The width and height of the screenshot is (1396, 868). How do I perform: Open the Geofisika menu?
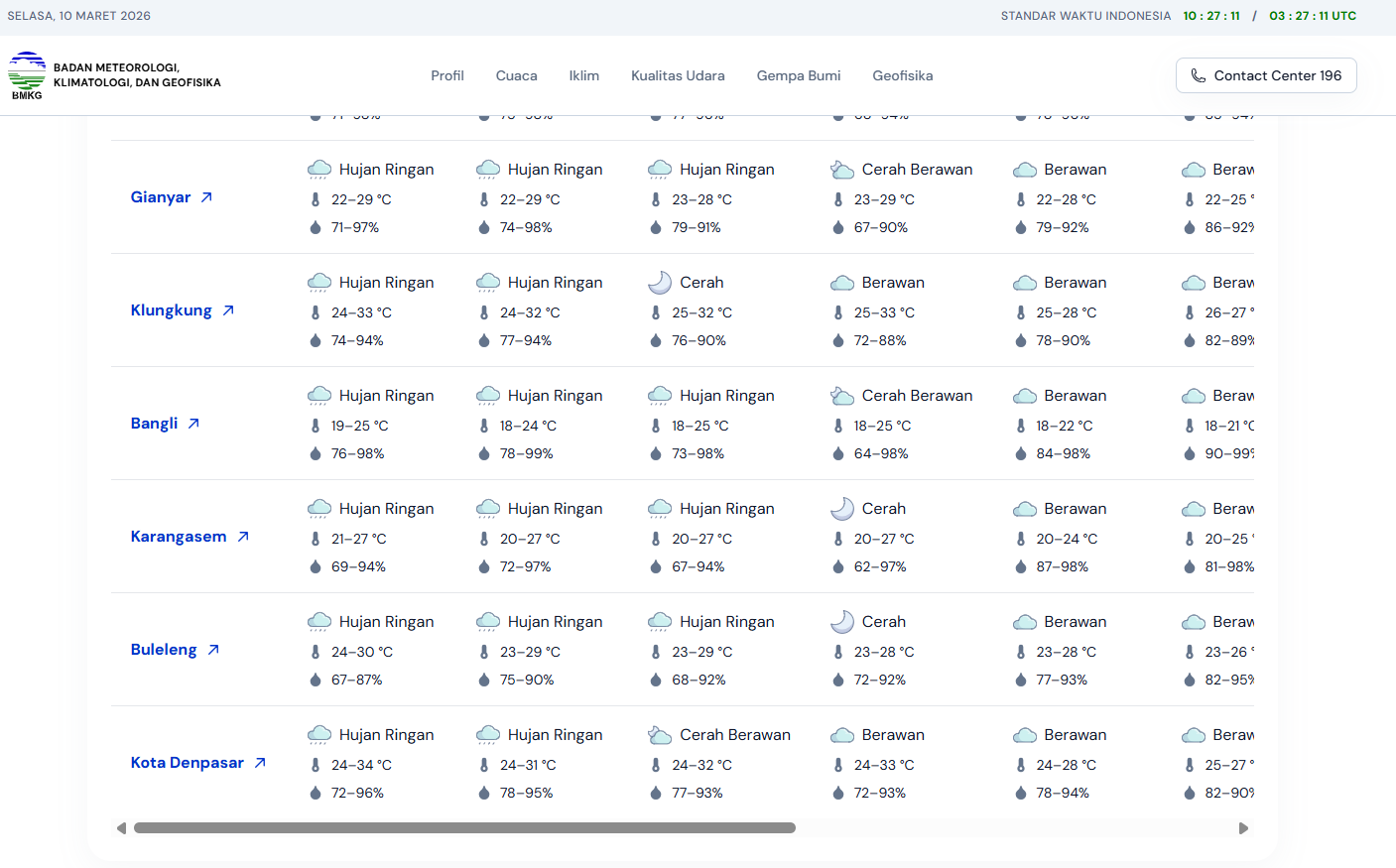[x=902, y=75]
